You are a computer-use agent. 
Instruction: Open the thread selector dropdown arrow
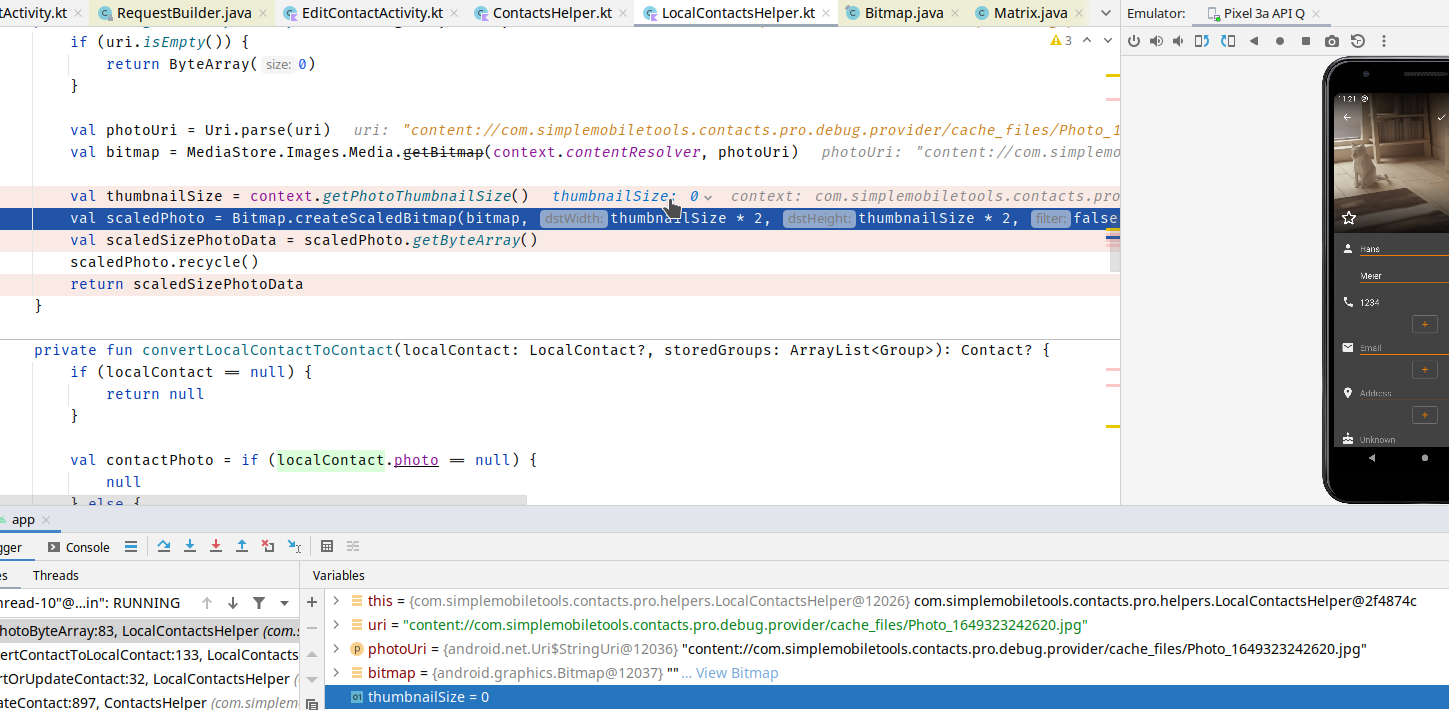284,603
